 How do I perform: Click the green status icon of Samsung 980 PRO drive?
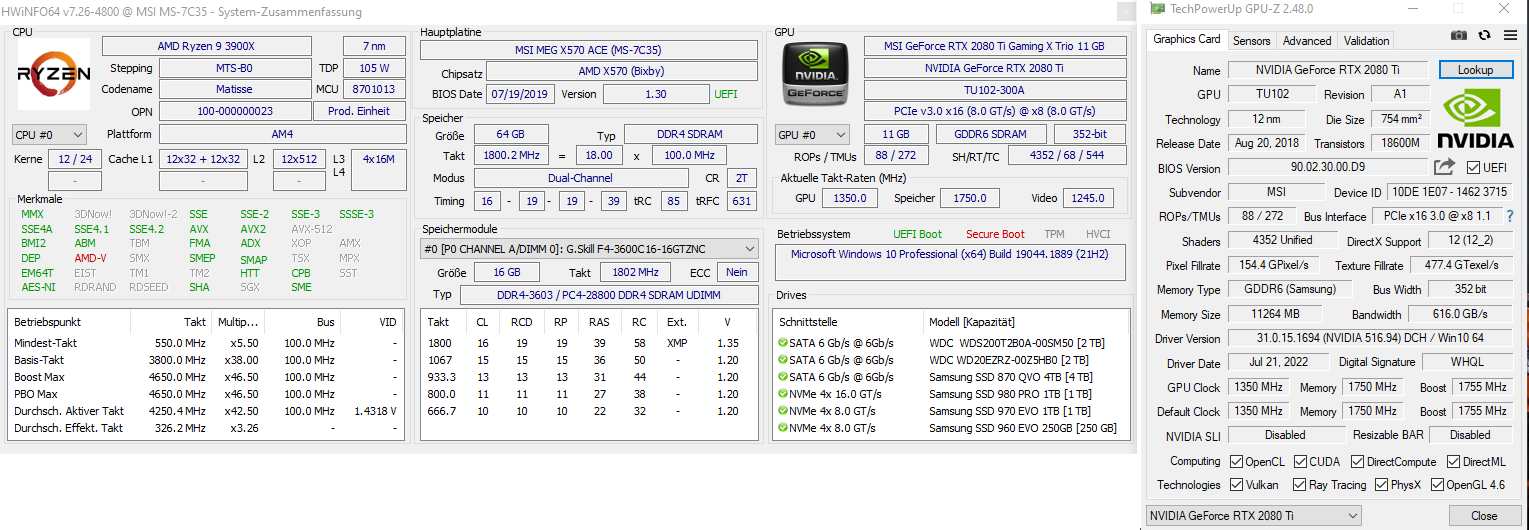[782, 394]
